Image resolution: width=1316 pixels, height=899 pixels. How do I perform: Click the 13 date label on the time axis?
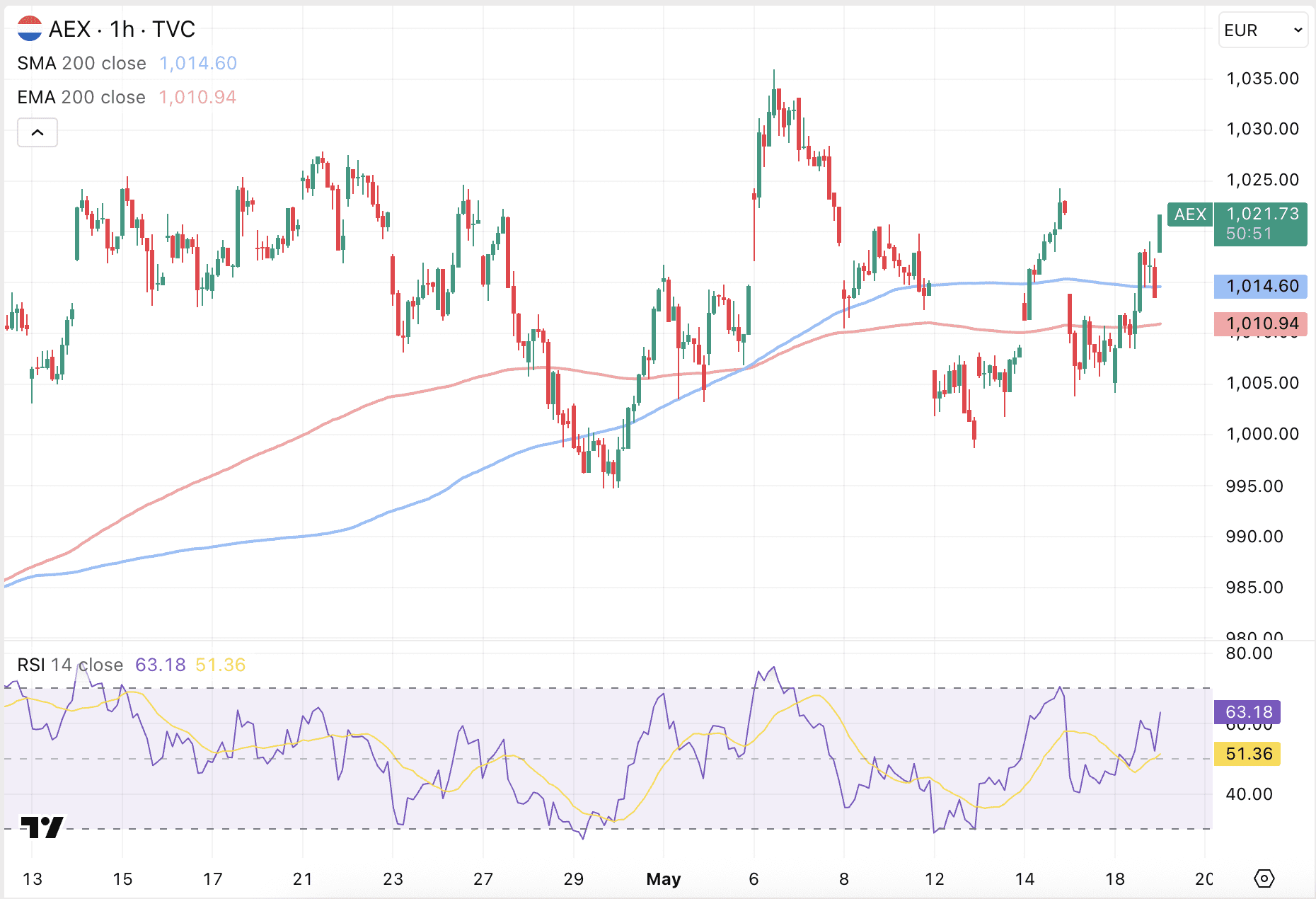(33, 879)
